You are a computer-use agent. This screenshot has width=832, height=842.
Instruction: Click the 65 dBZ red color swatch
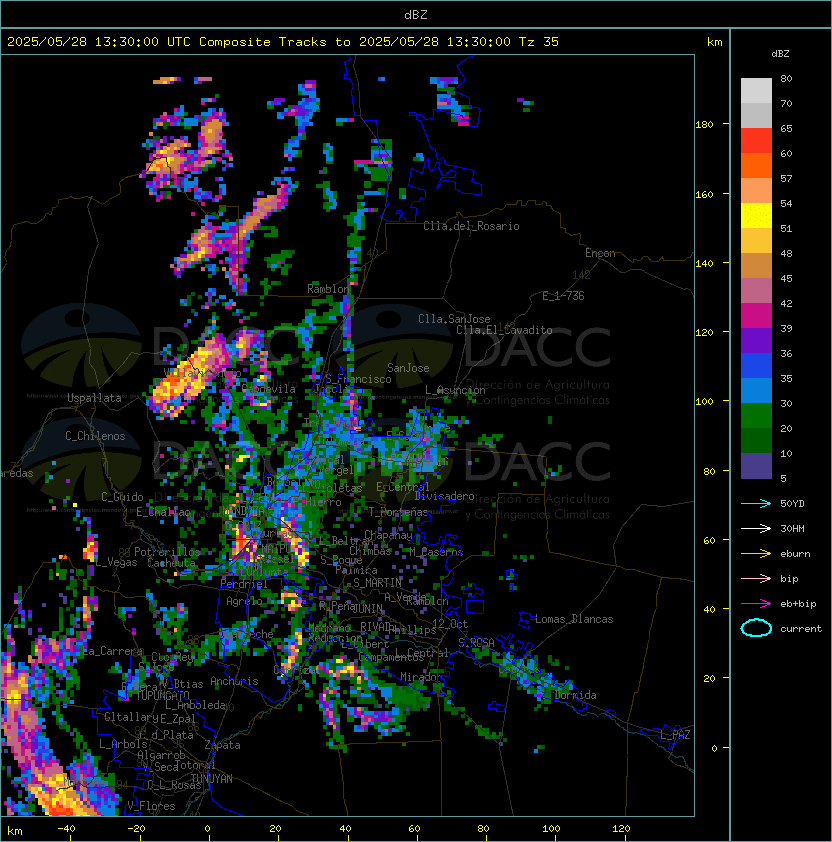pos(756,141)
